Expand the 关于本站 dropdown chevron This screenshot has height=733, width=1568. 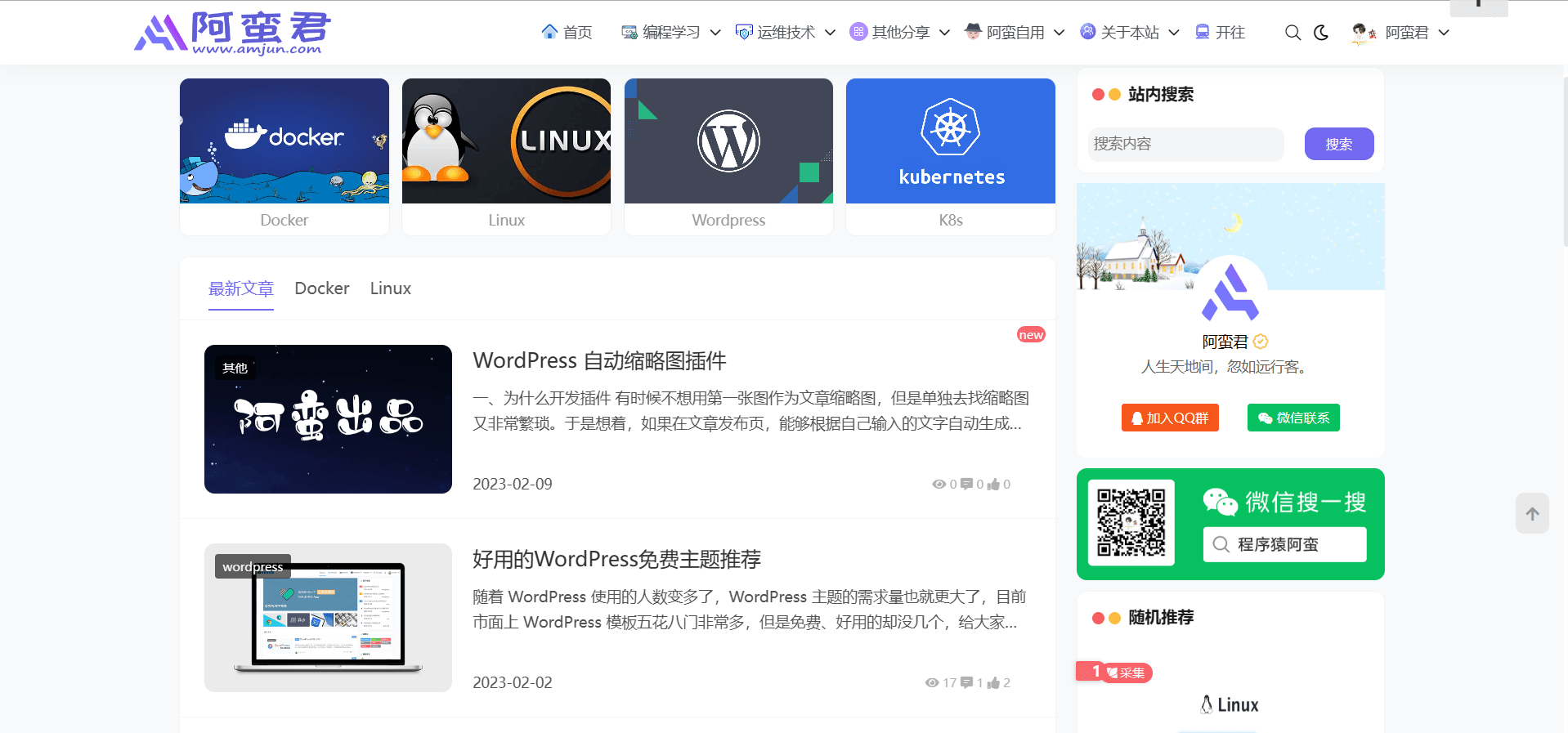point(1173,33)
